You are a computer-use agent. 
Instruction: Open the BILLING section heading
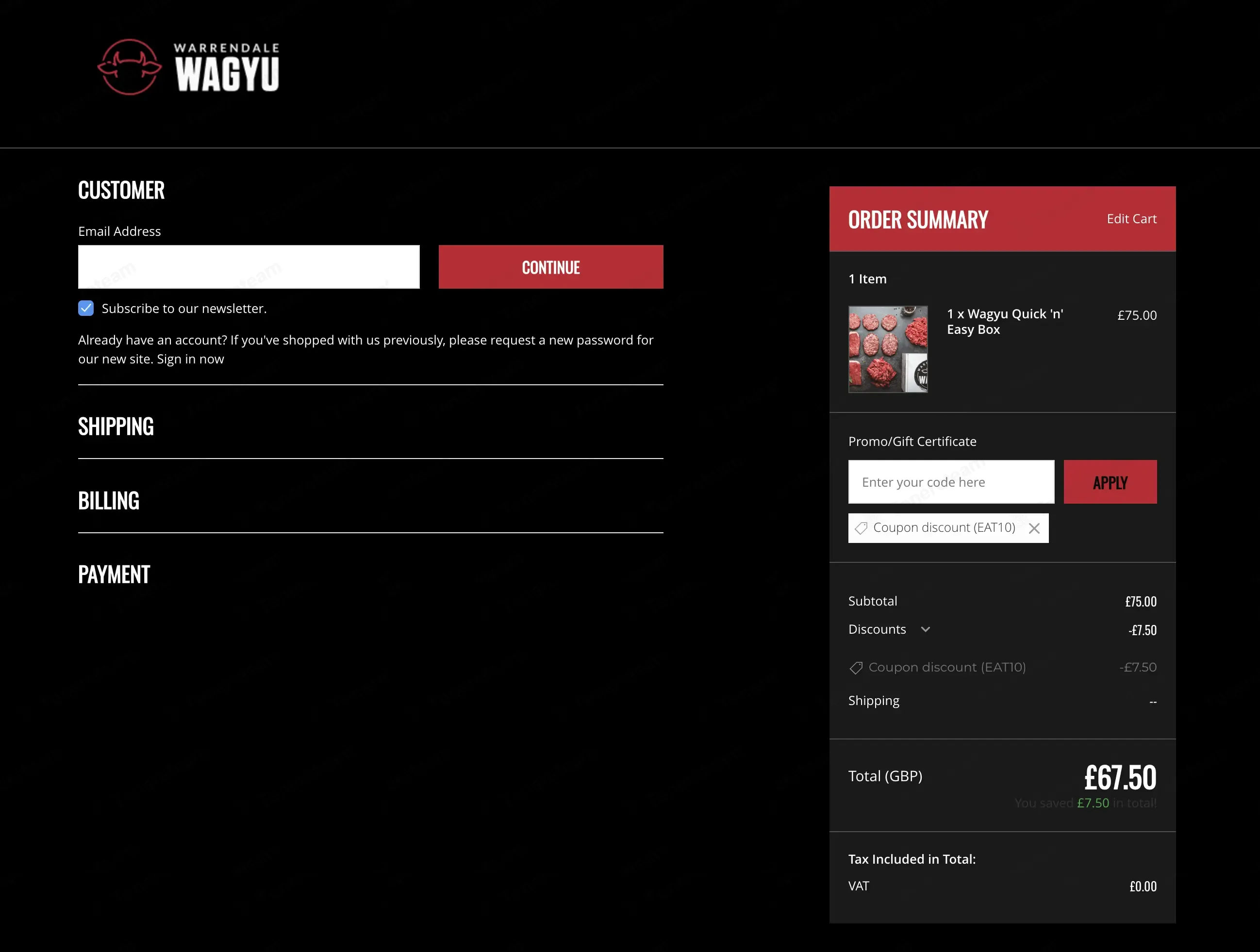(109, 500)
